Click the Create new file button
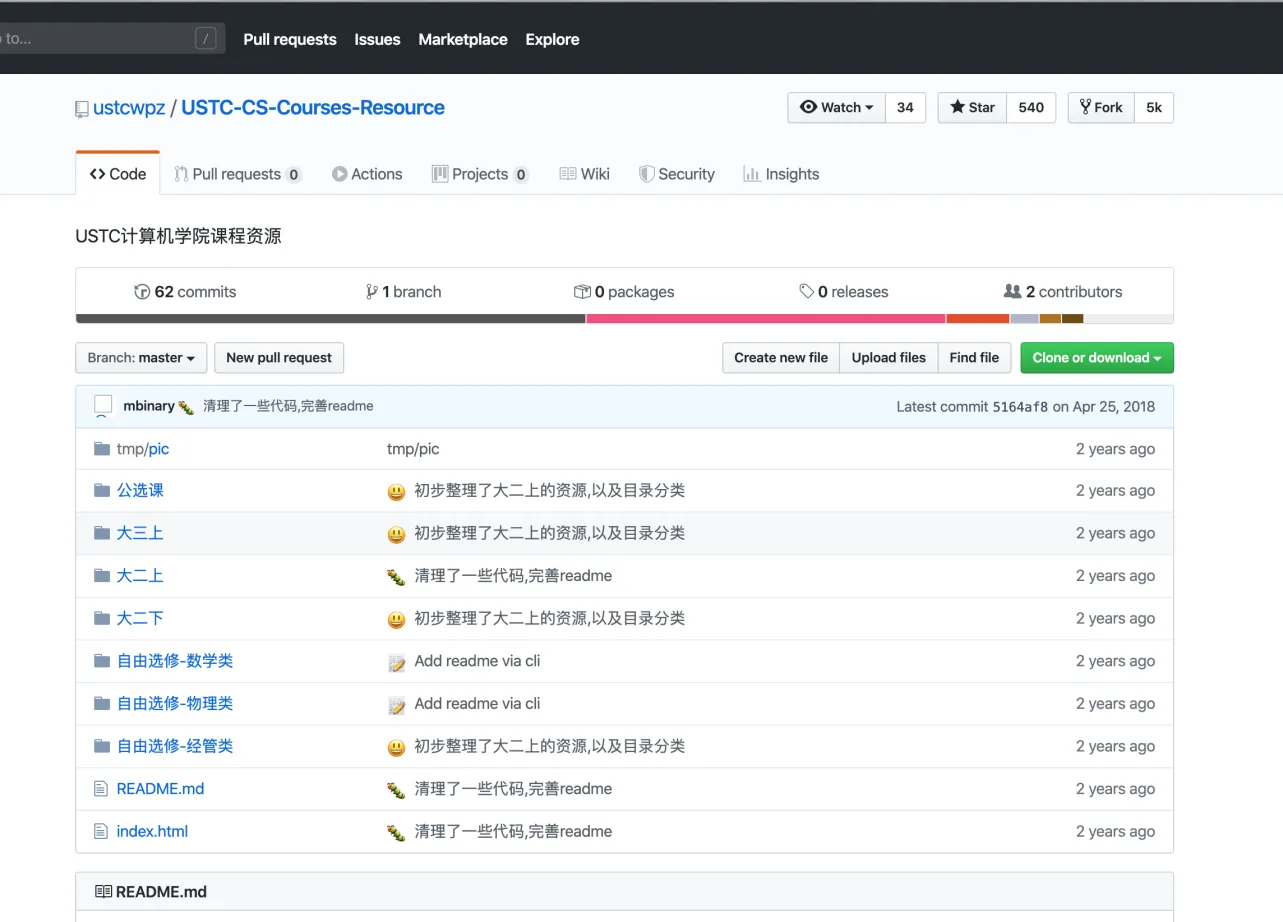1283x922 pixels. pyautogui.click(x=781, y=358)
